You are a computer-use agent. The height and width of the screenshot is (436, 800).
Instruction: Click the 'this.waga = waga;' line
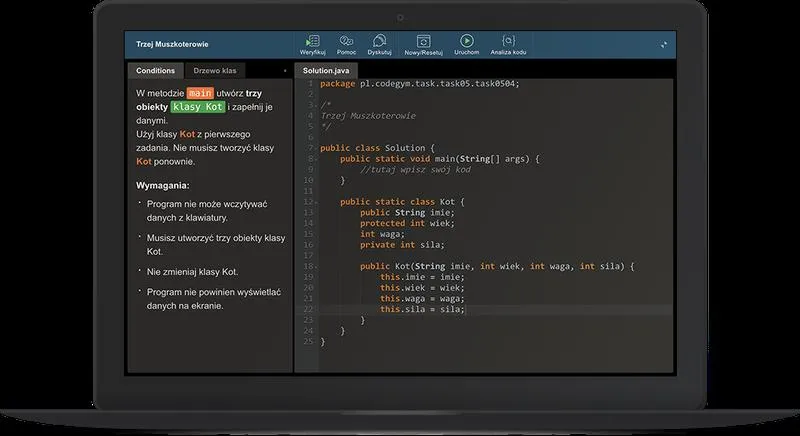[422, 298]
